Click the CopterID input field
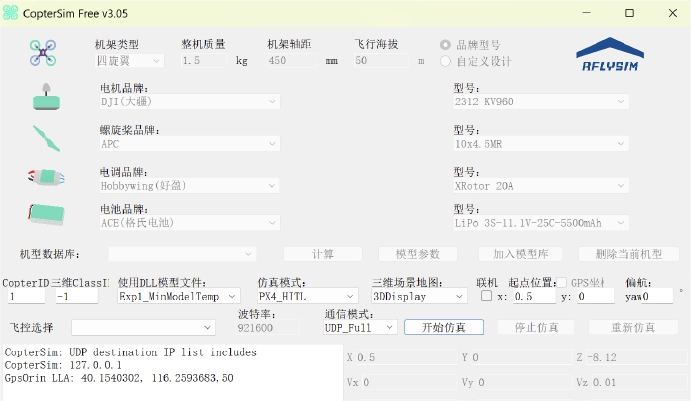Screen dimensions: 691x401 [x=25, y=296]
